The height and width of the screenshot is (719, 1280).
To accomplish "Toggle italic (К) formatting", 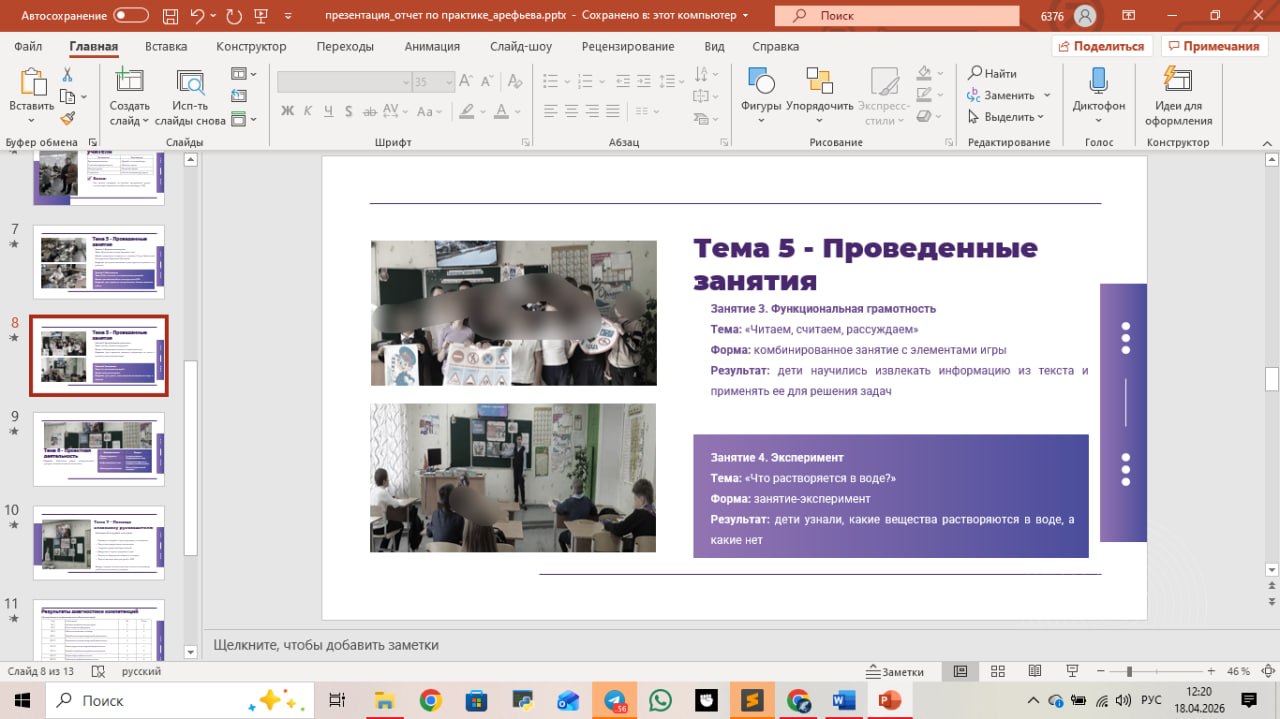I will coord(309,111).
